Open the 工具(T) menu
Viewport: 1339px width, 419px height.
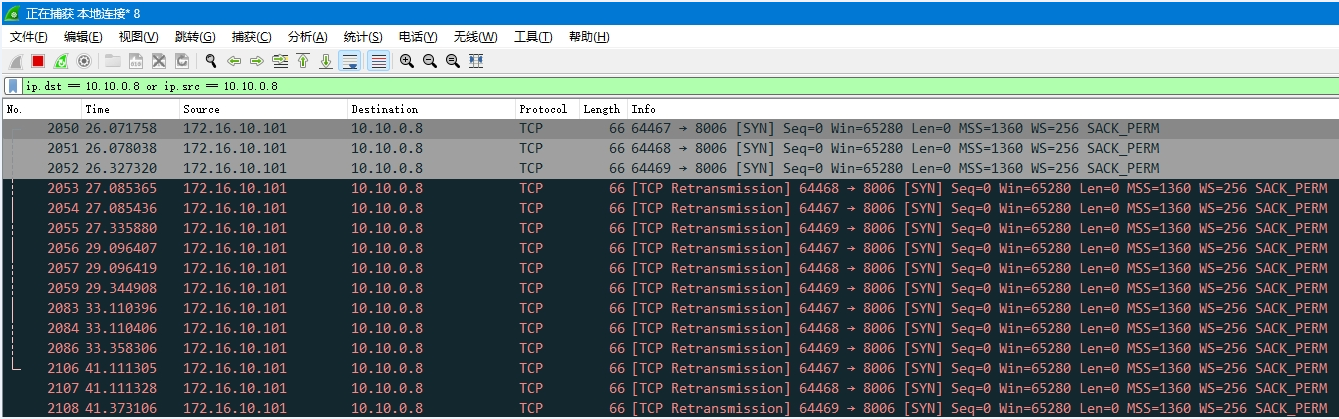pos(533,37)
